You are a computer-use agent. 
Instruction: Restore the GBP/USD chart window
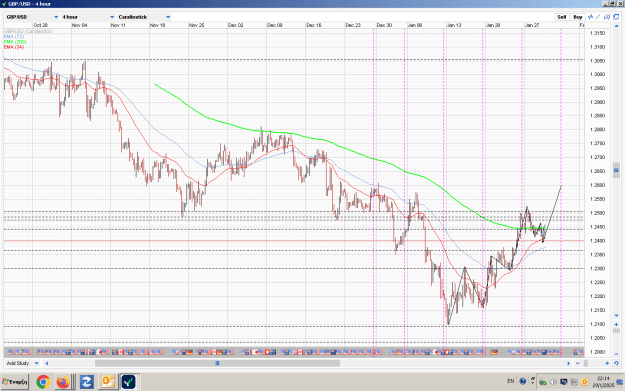[x=613, y=4]
